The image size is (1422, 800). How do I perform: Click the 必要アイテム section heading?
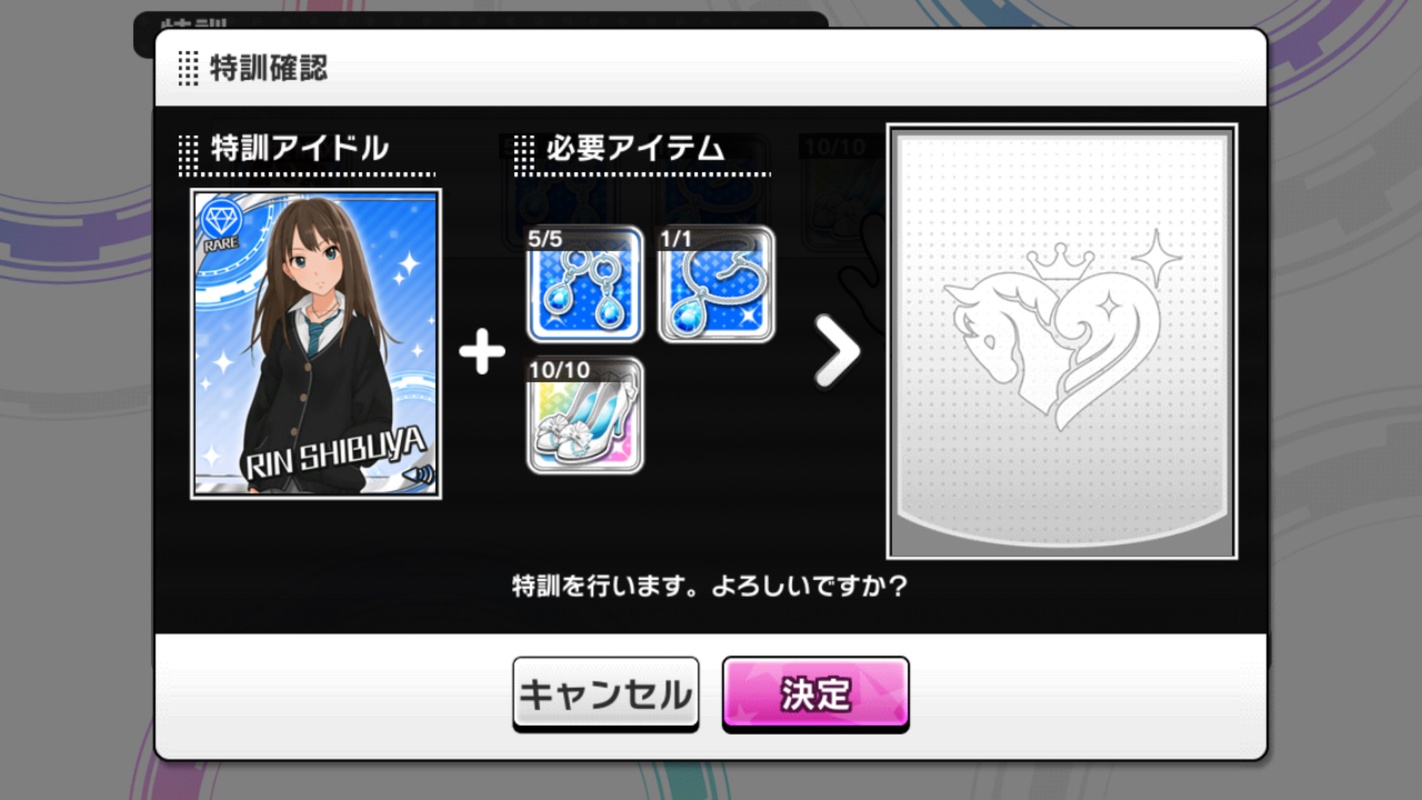tap(635, 148)
